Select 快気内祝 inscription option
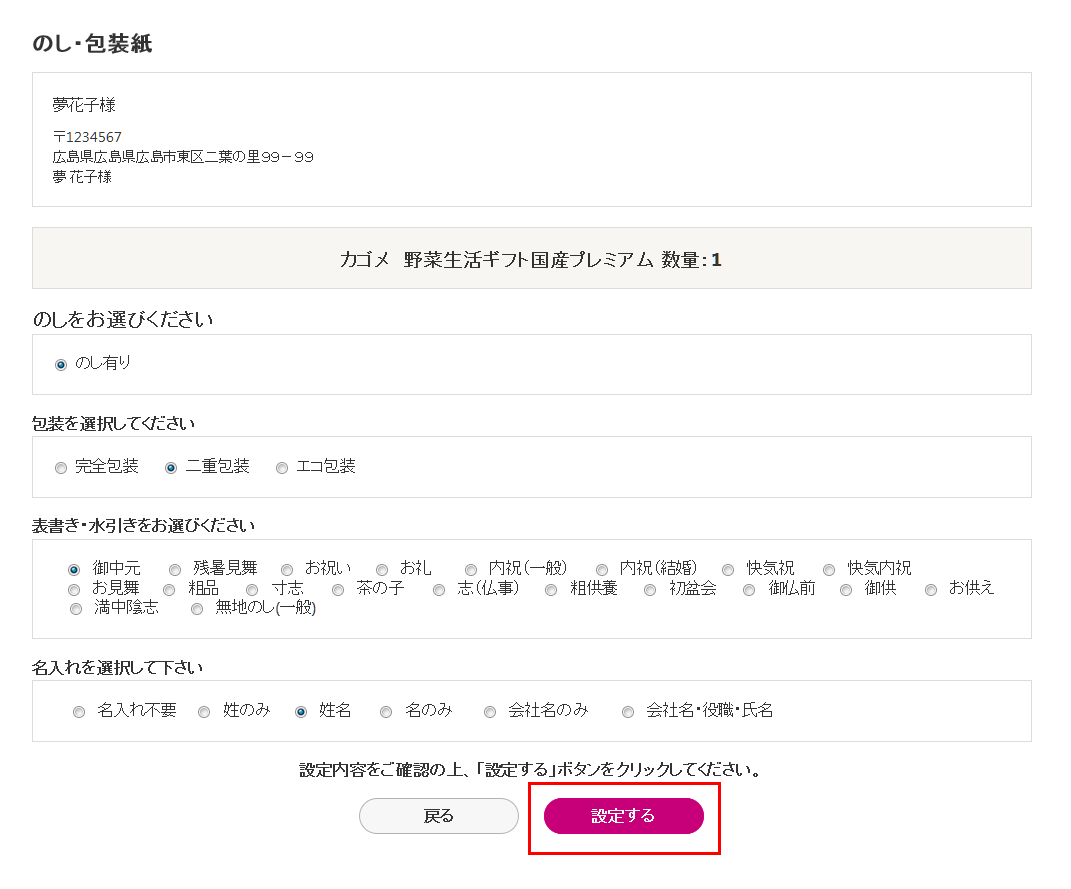The height and width of the screenshot is (889, 1071). 829,569
